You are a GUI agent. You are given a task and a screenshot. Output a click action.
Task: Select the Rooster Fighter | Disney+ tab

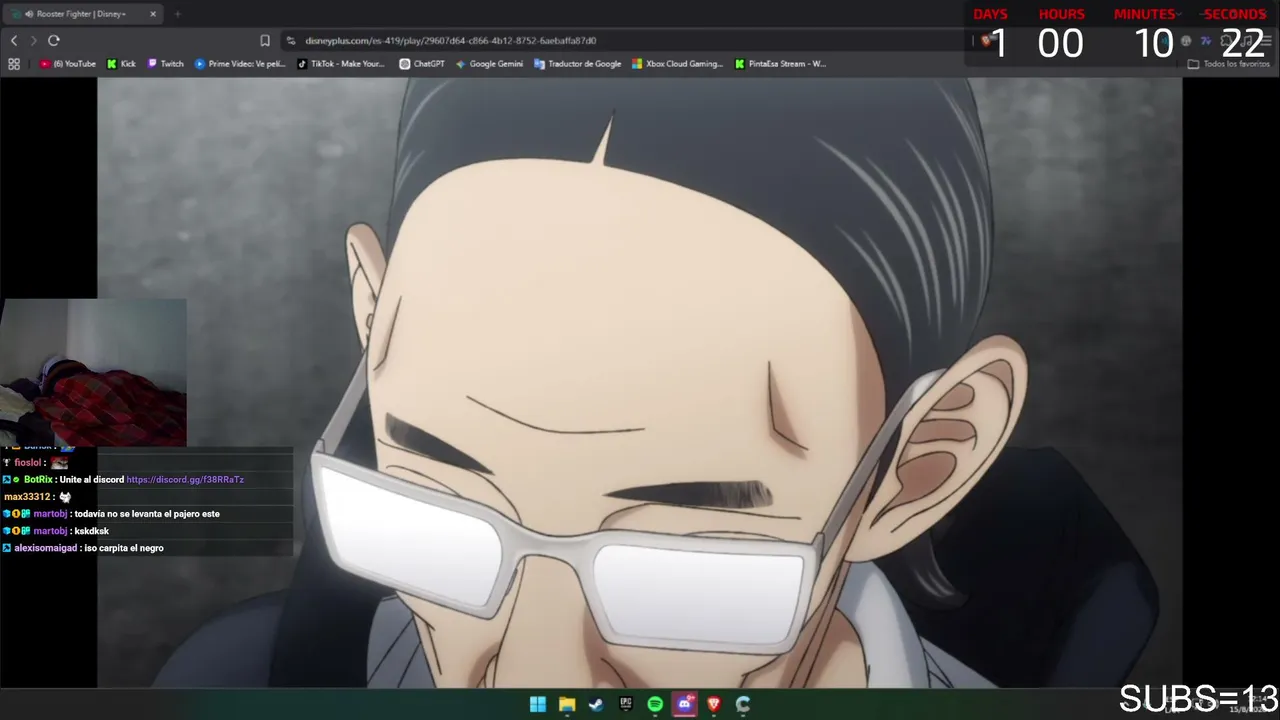pyautogui.click(x=84, y=14)
